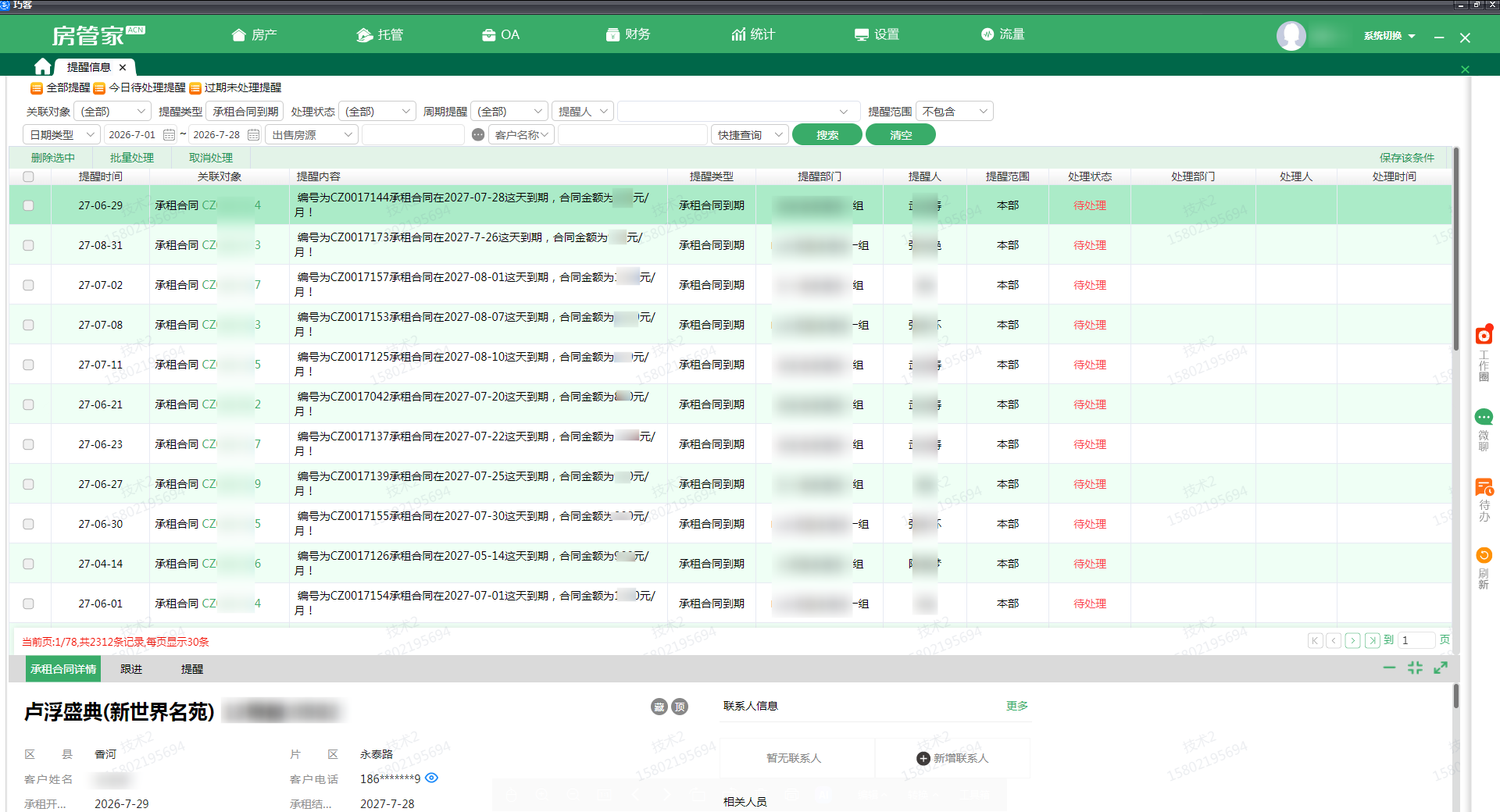This screenshot has width=1500, height=812.
Task: Go to last page icon
Action: (x=1373, y=640)
